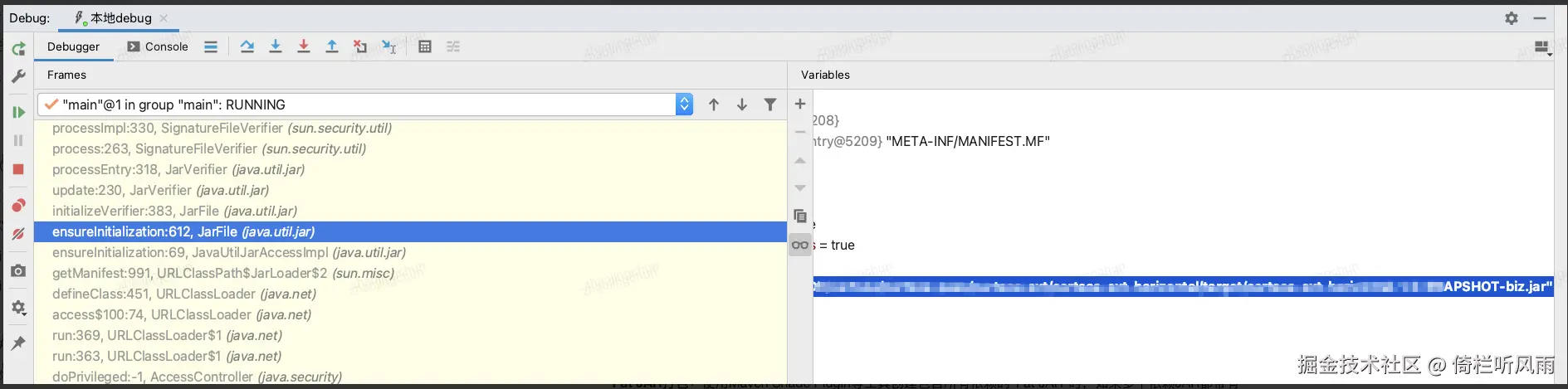Click the red Force Step Into icon
This screenshot has width=1568, height=389.
click(x=304, y=46)
